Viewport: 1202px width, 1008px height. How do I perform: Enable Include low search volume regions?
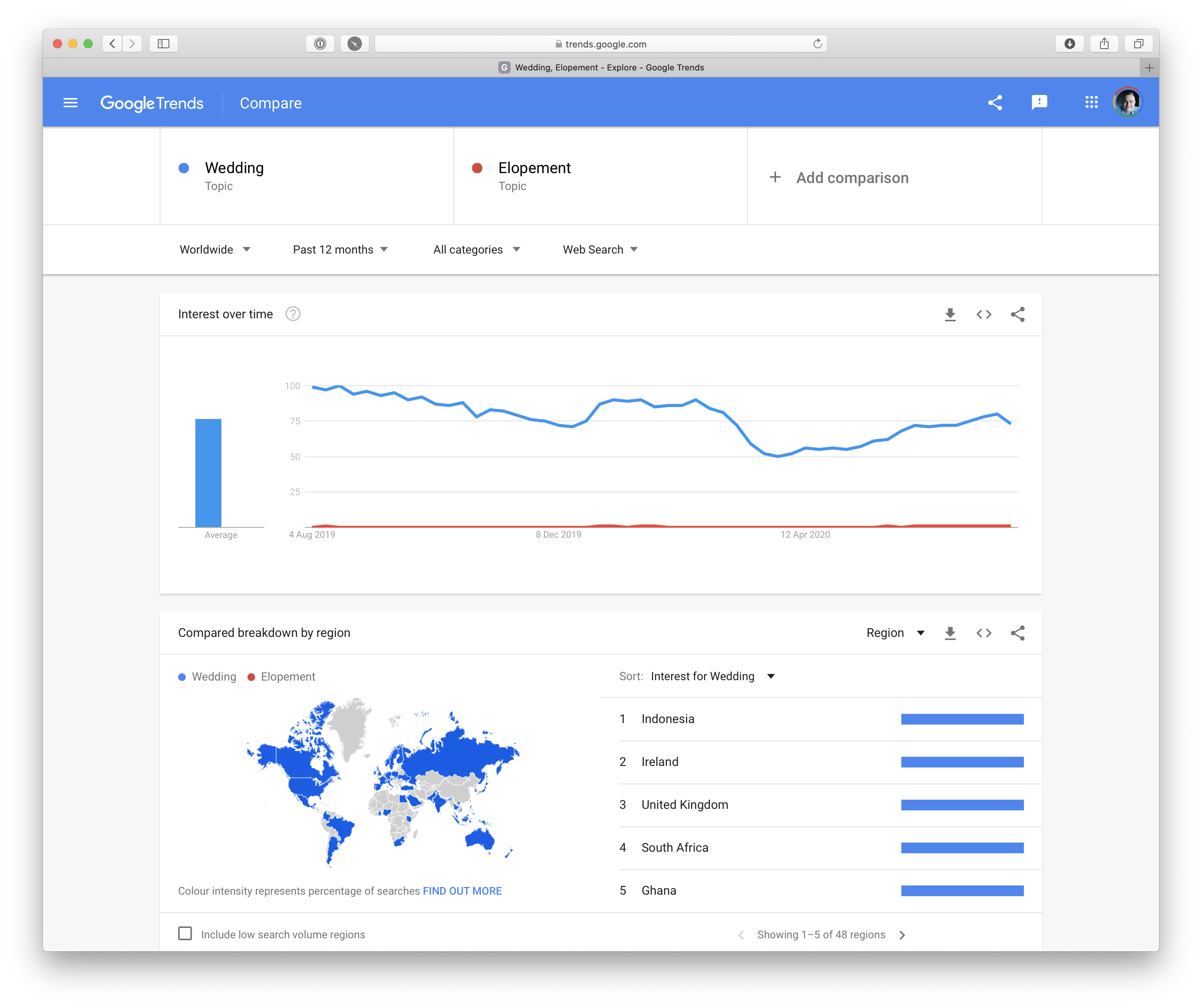[x=185, y=934]
